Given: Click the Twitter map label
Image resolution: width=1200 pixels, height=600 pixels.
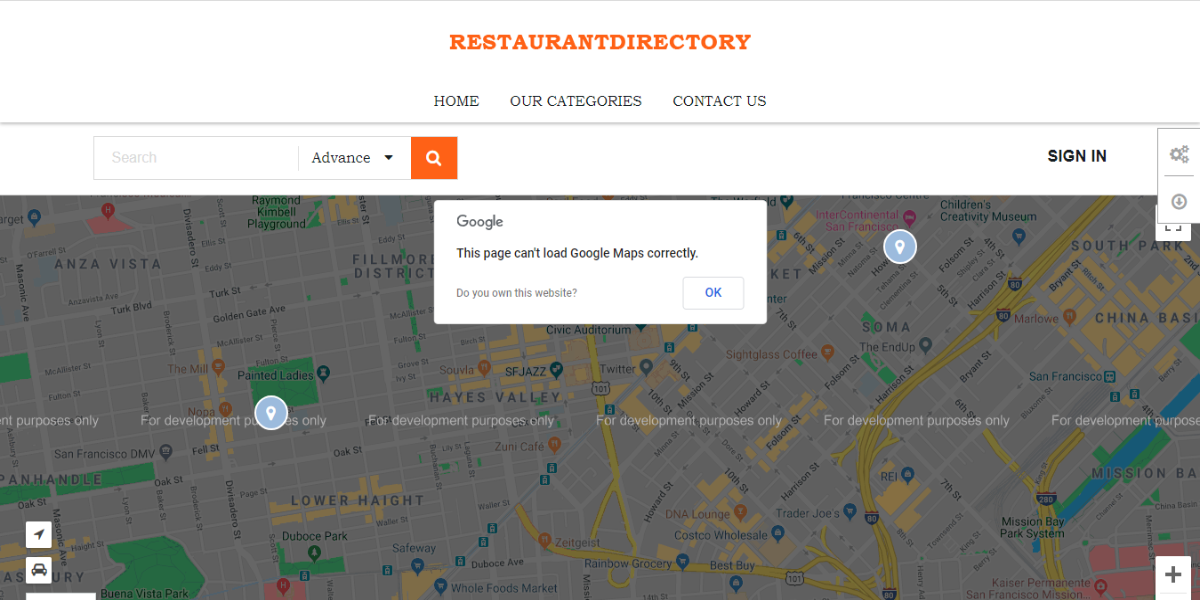Looking at the screenshot, I should pos(618,369).
